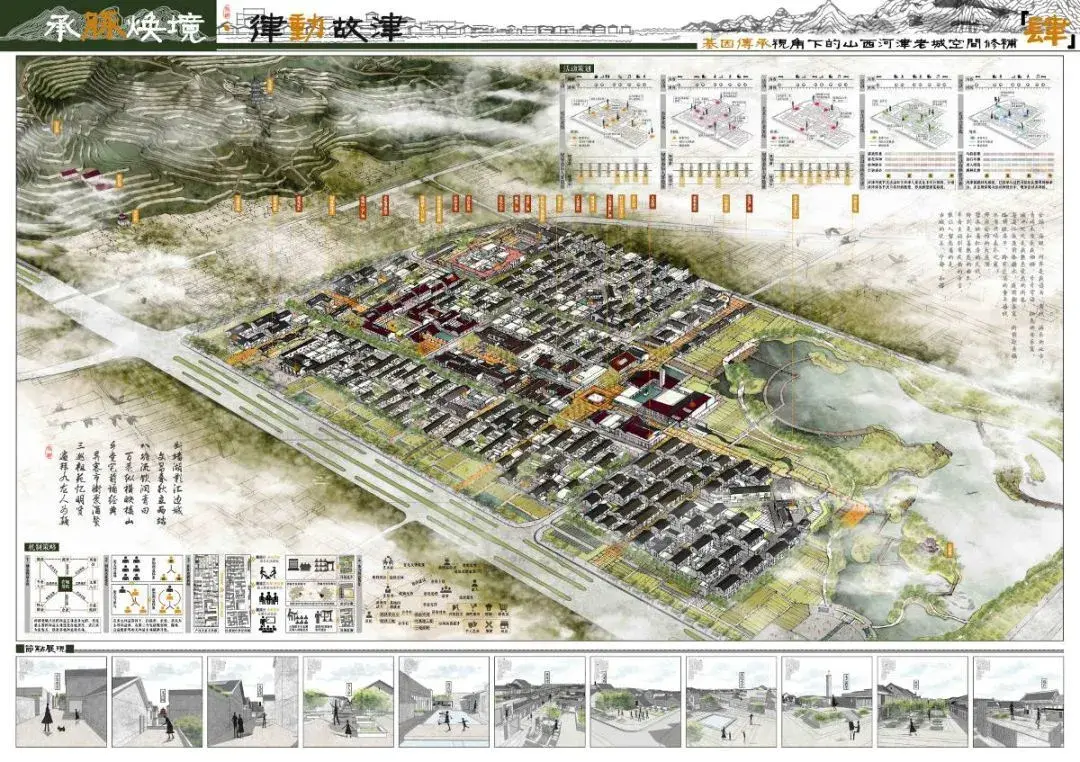
Task: Open the last node thumbnail on the right
Action: click(x=1018, y=701)
